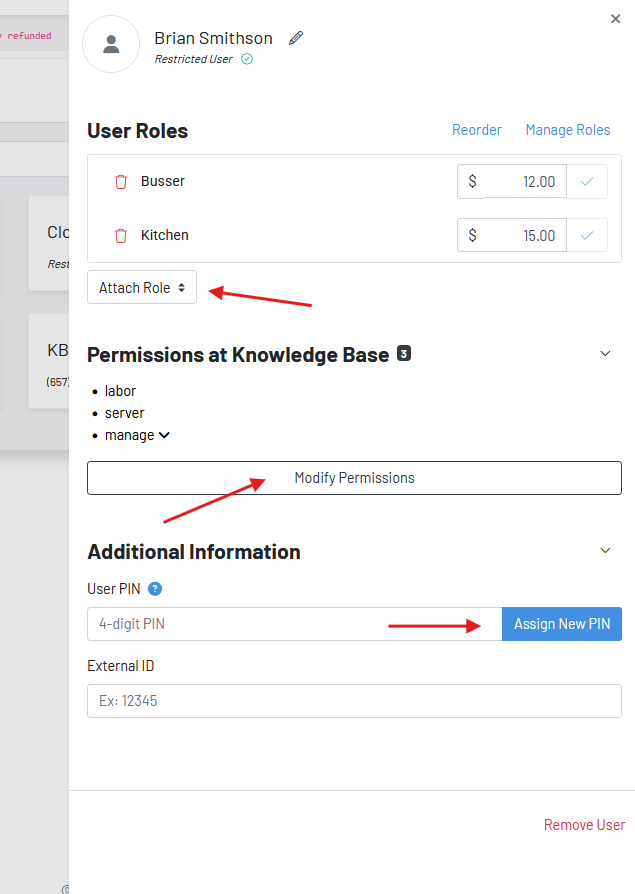Screen dimensions: 635x894
Task: Click the Remove User link
Action: [x=584, y=825]
